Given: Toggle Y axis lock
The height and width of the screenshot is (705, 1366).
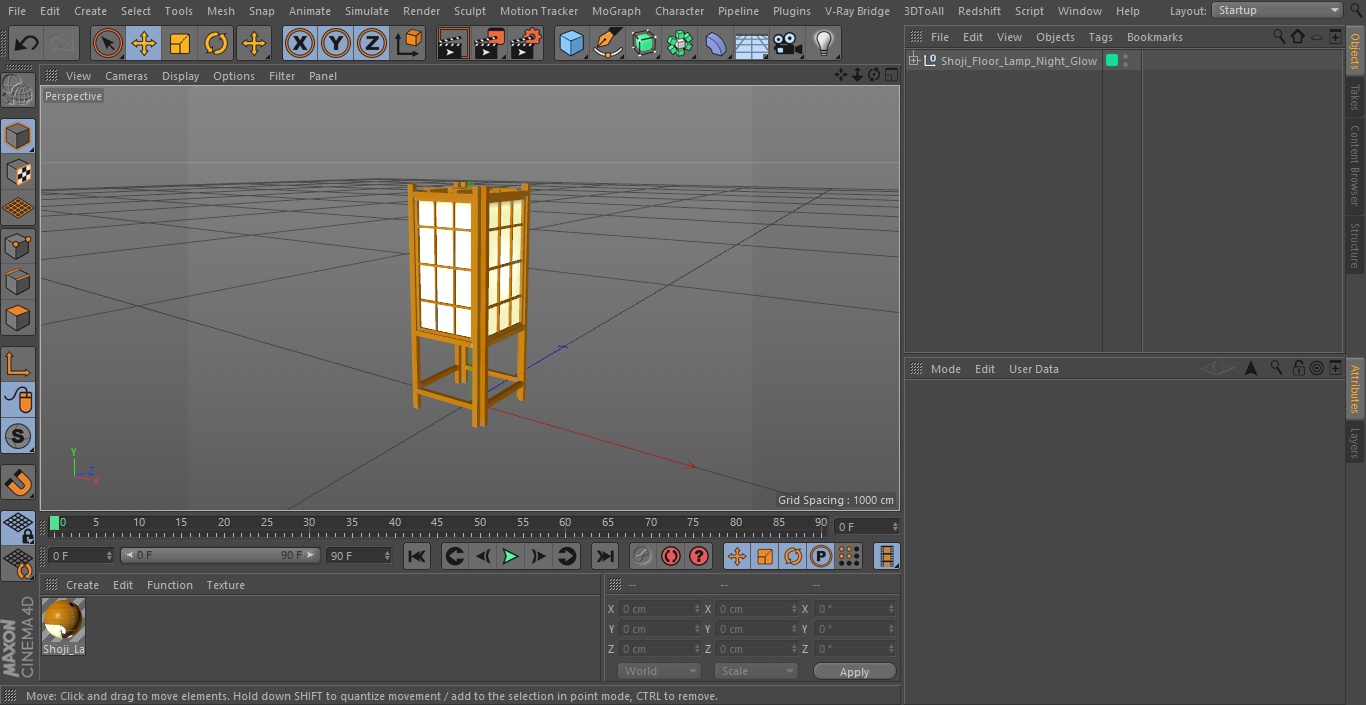Looking at the screenshot, I should (x=335, y=43).
